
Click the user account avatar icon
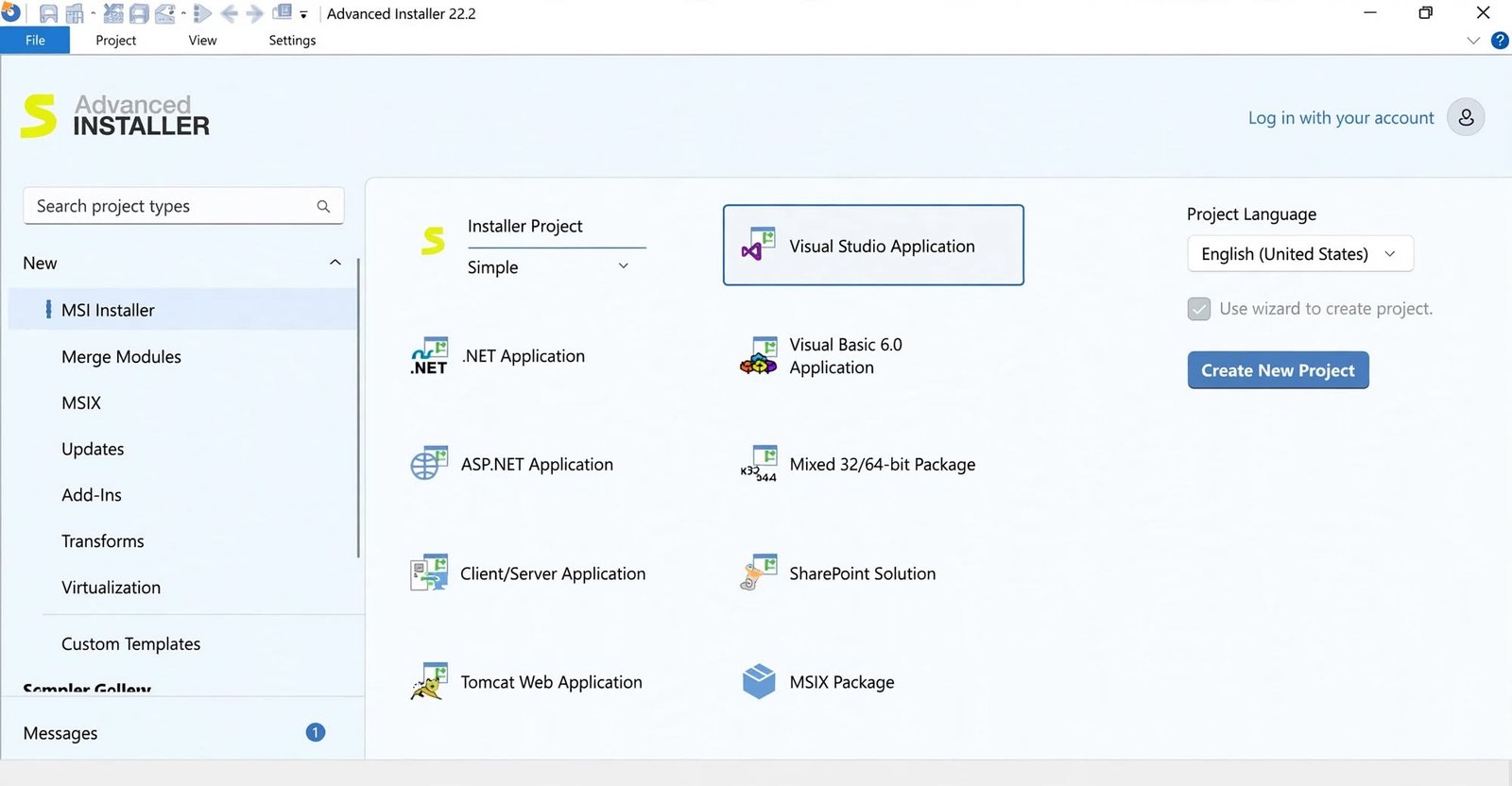point(1466,117)
